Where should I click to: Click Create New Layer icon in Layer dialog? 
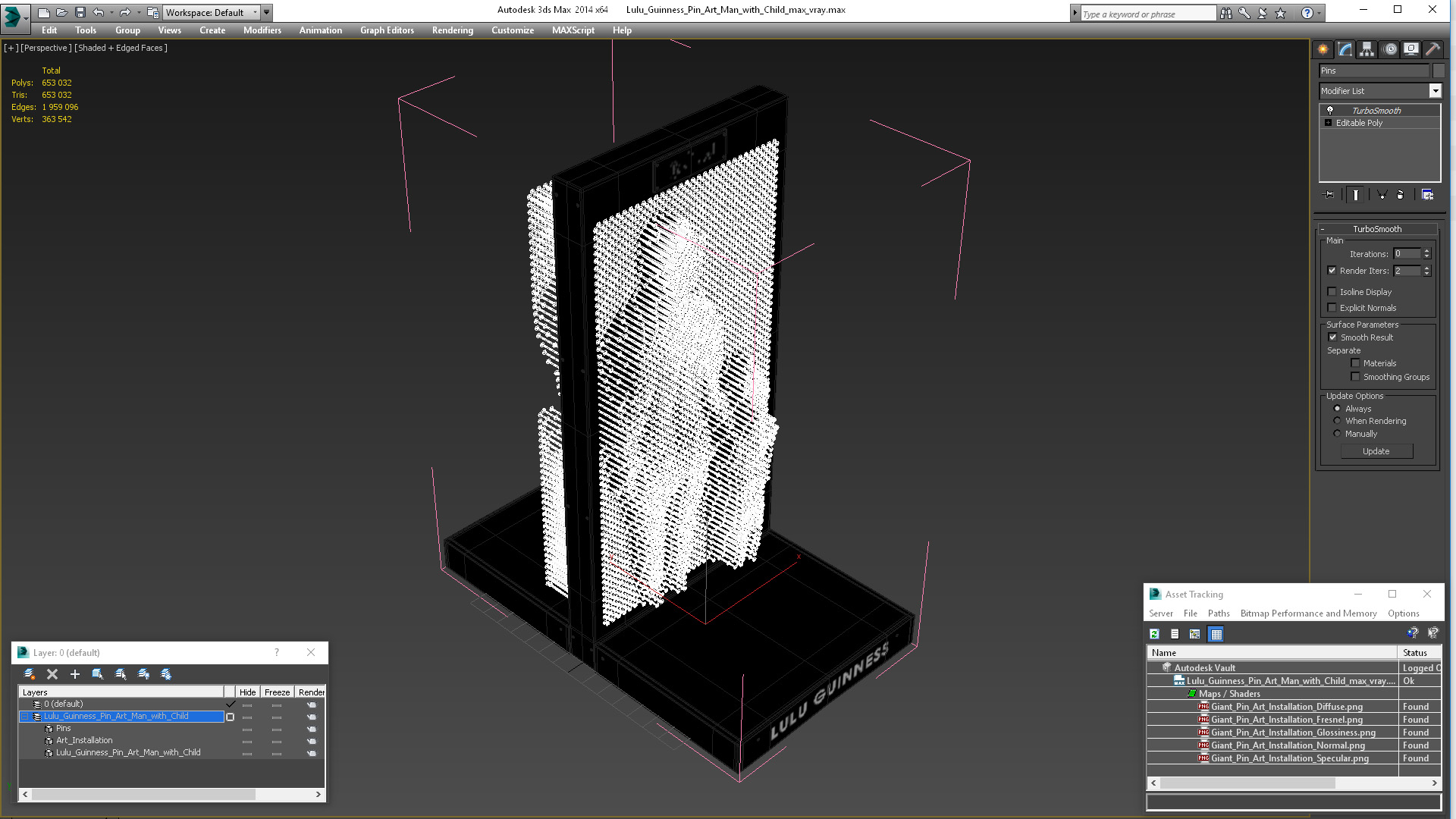(x=30, y=674)
